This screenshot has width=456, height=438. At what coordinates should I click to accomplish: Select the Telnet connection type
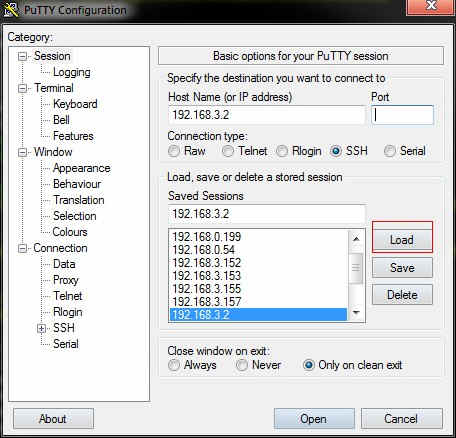pyautogui.click(x=228, y=151)
